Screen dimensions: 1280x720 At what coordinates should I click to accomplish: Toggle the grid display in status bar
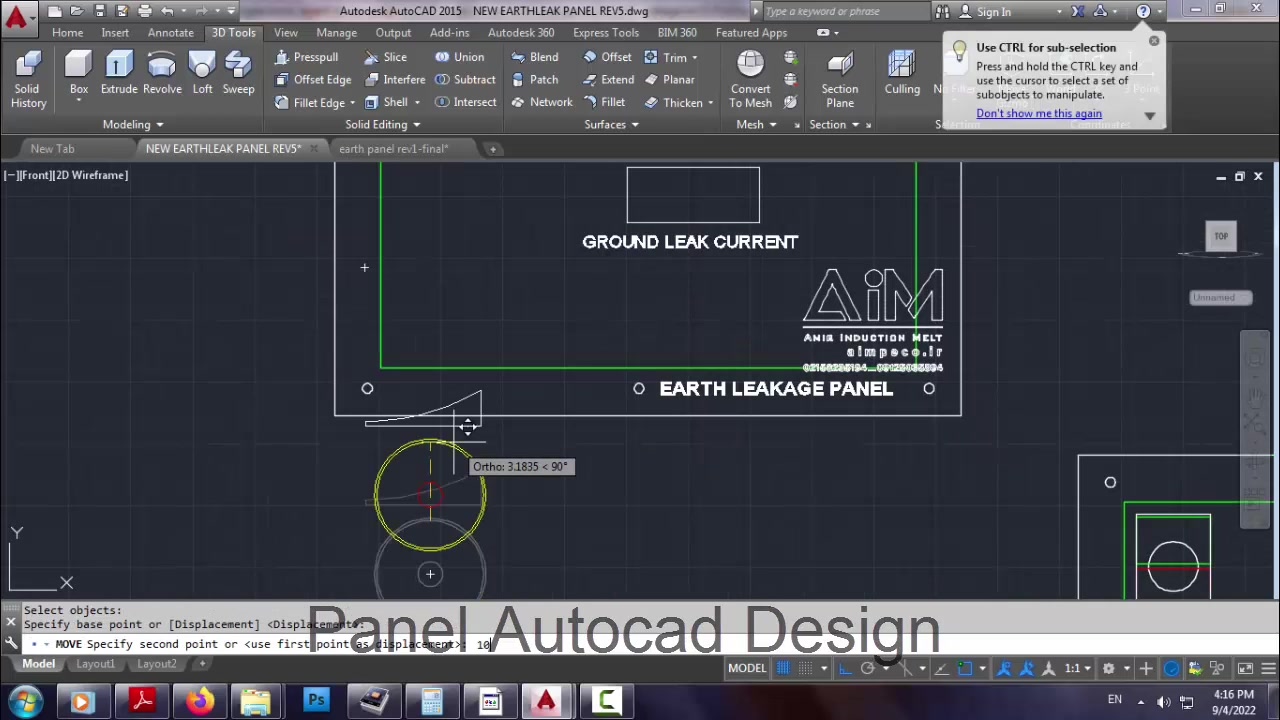point(784,668)
